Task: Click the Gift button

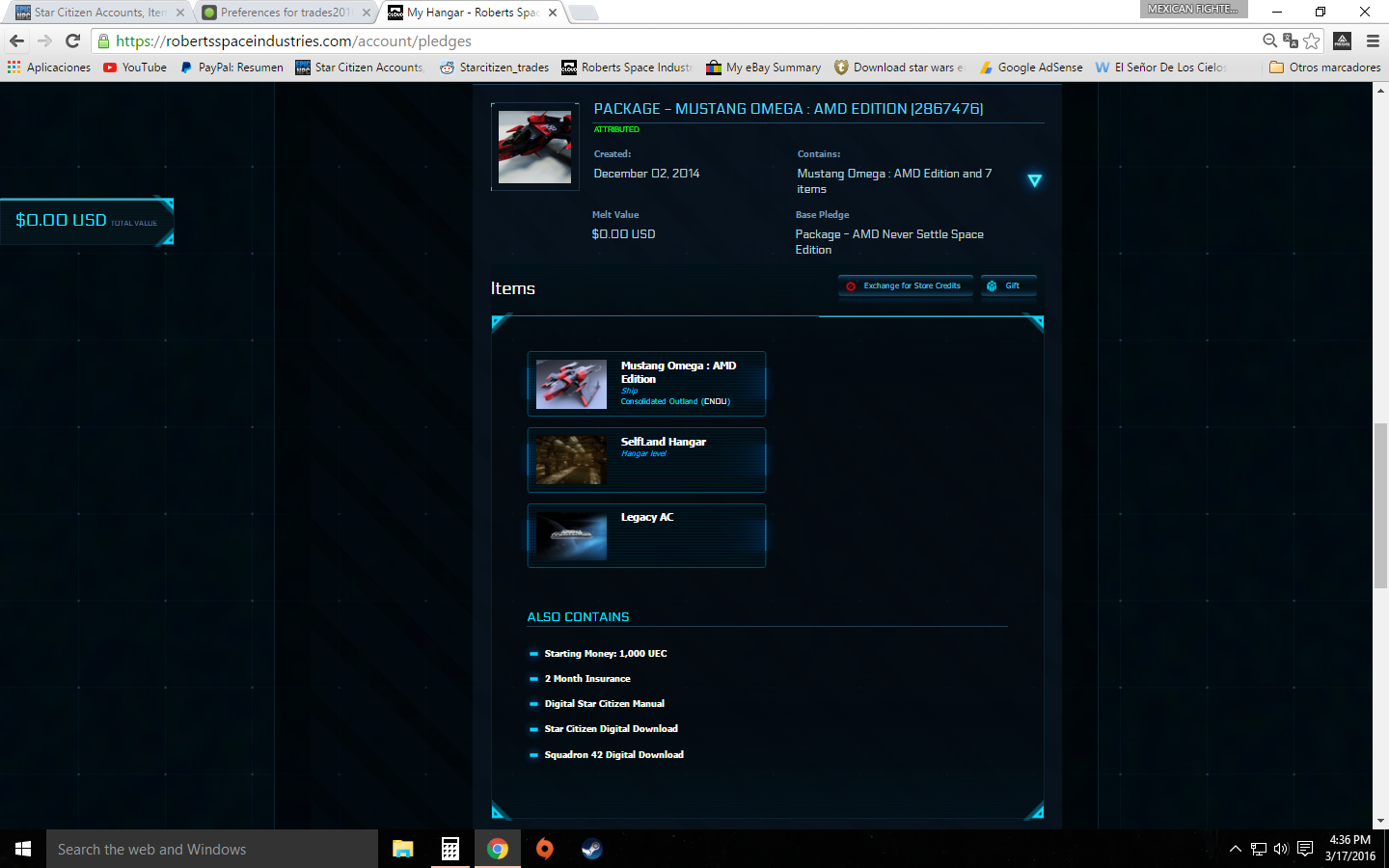Action: tap(1008, 285)
